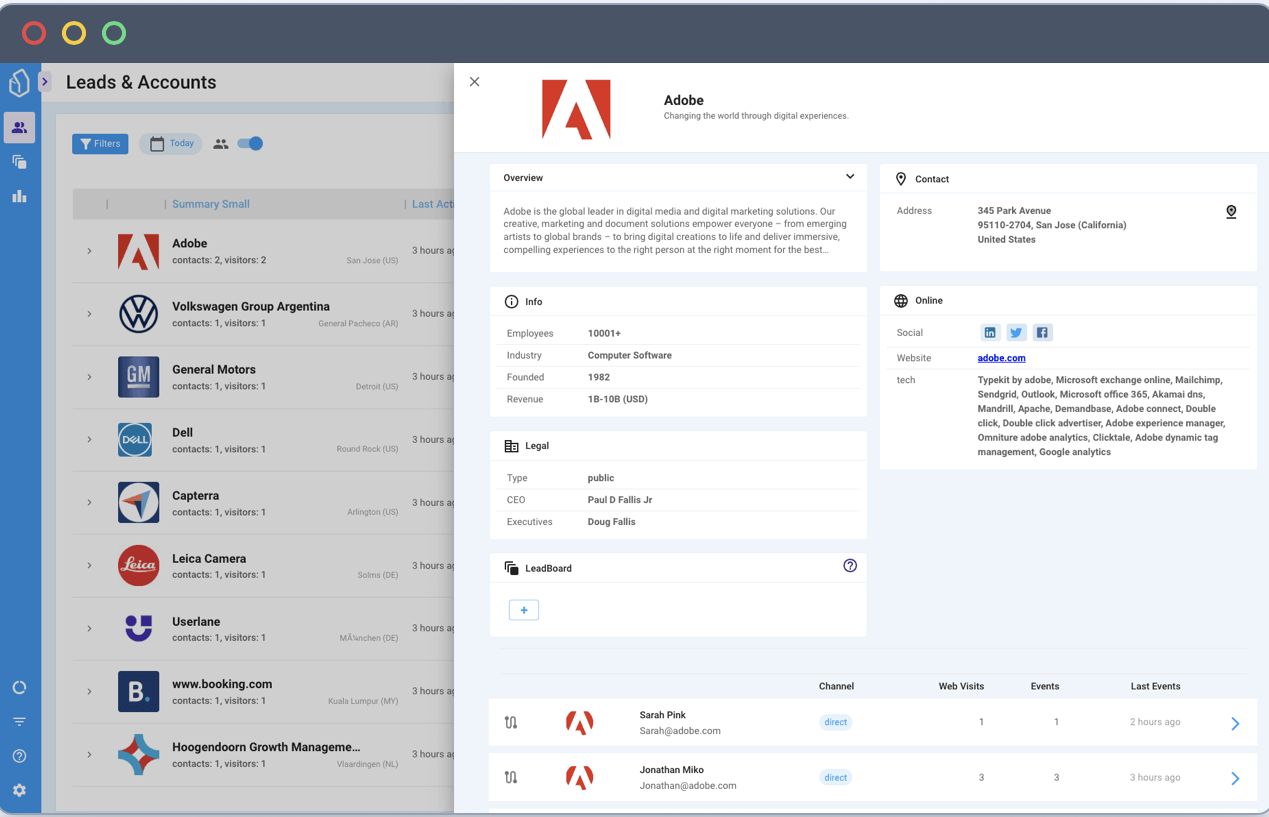Click the Last Events column header
1269x817 pixels.
coord(1155,686)
